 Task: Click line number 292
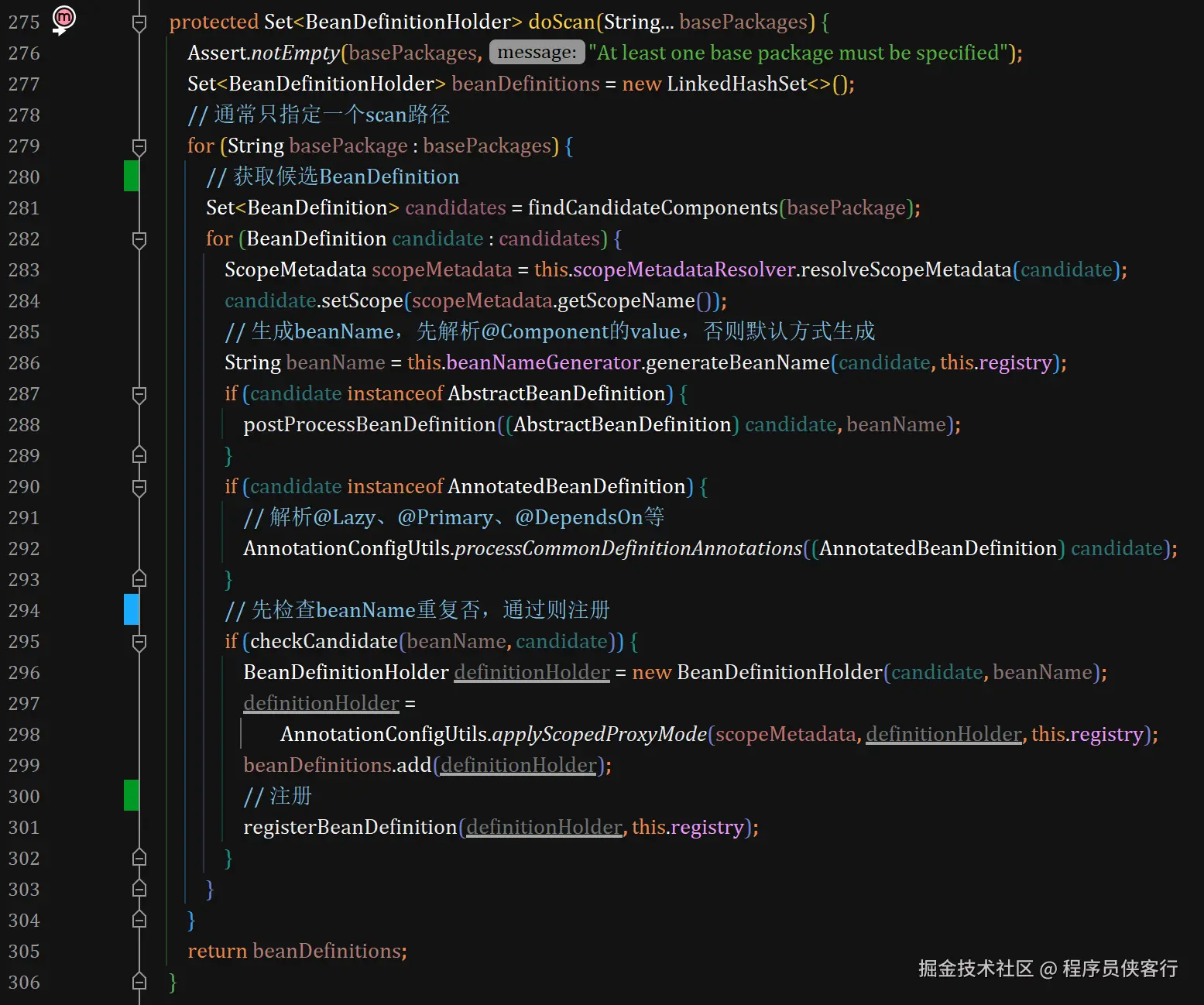(24, 548)
